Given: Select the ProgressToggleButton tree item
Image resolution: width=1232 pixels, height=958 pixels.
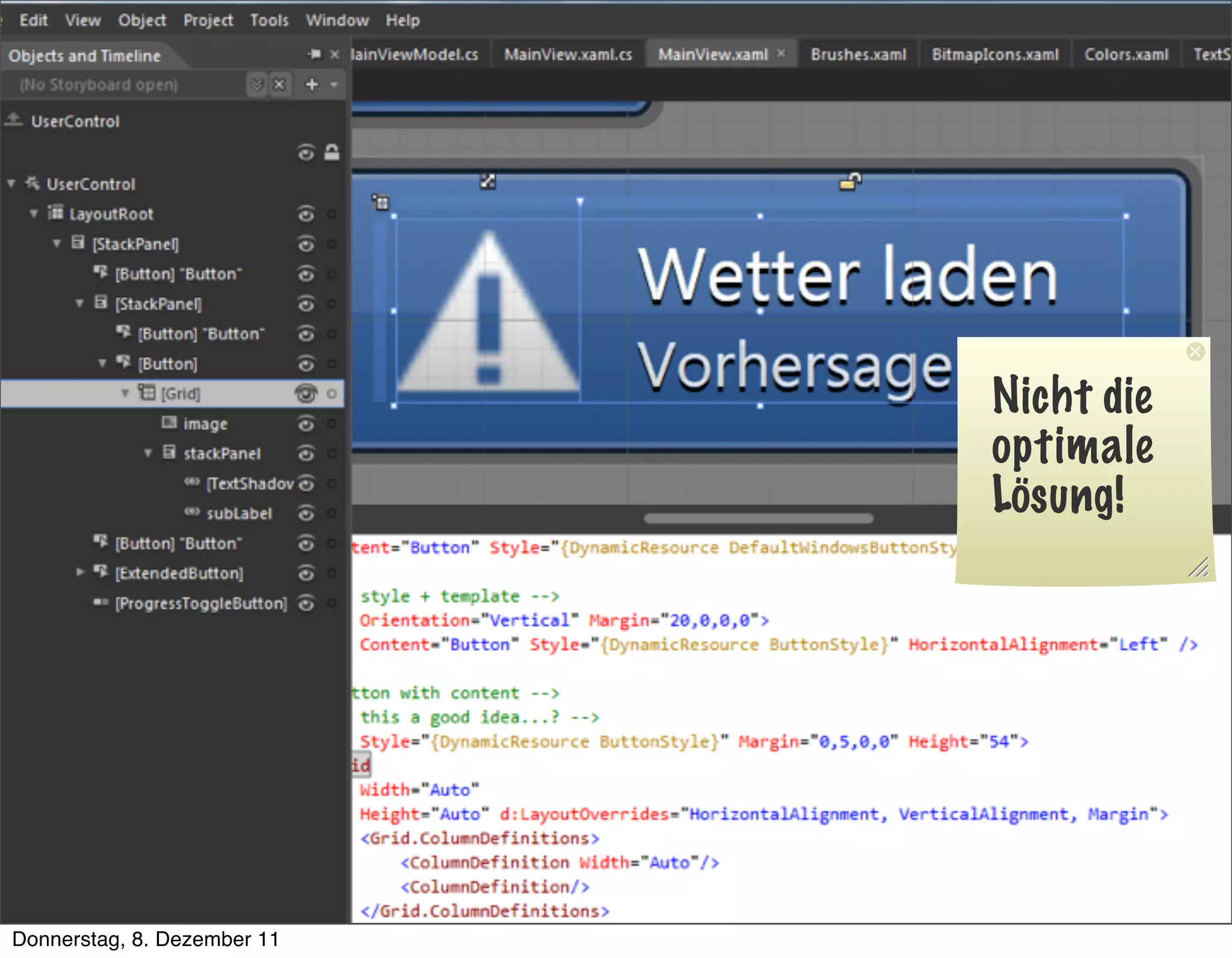Looking at the screenshot, I should tap(201, 603).
